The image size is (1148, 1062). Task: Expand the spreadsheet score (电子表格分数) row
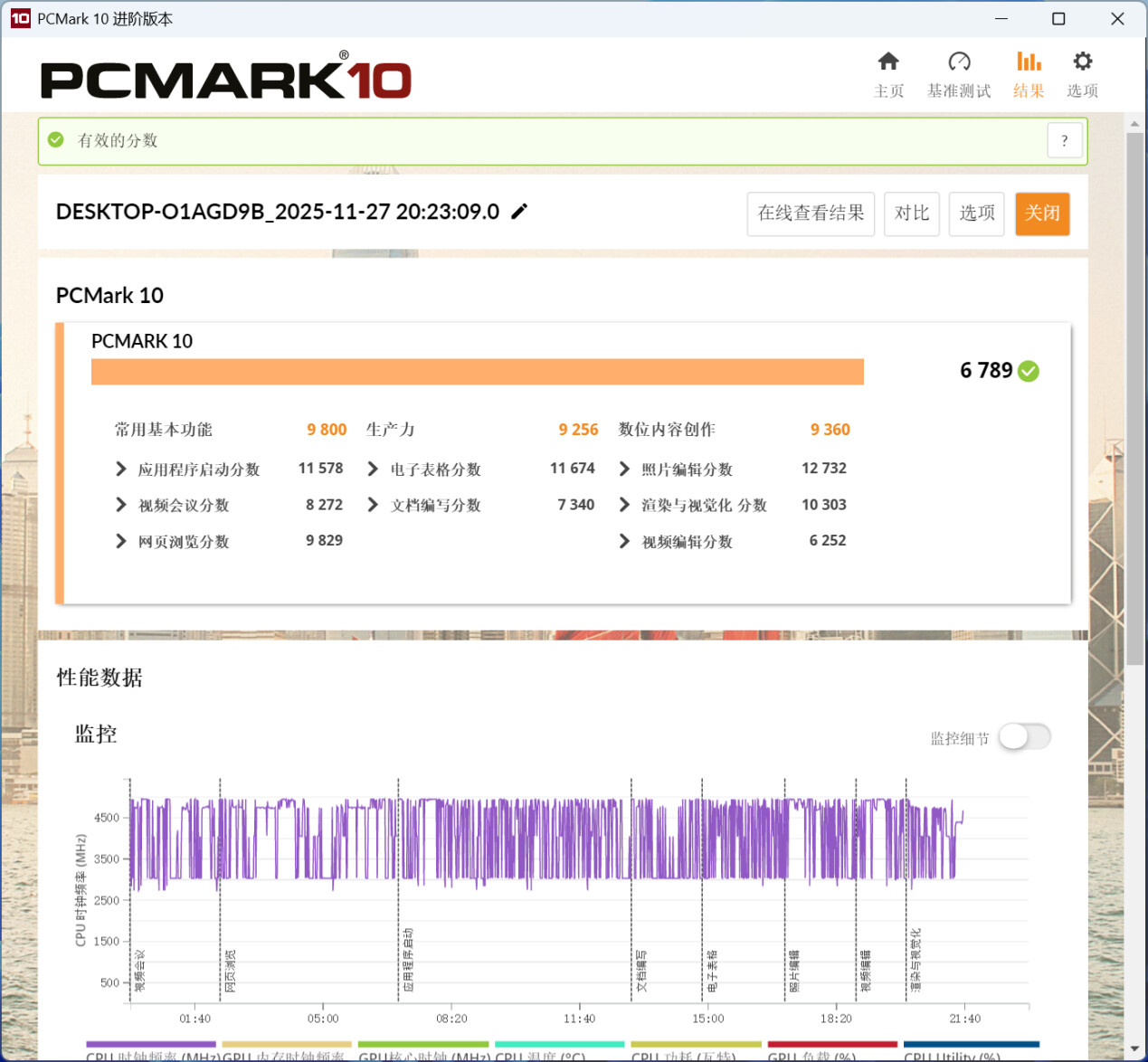pyautogui.click(x=373, y=469)
